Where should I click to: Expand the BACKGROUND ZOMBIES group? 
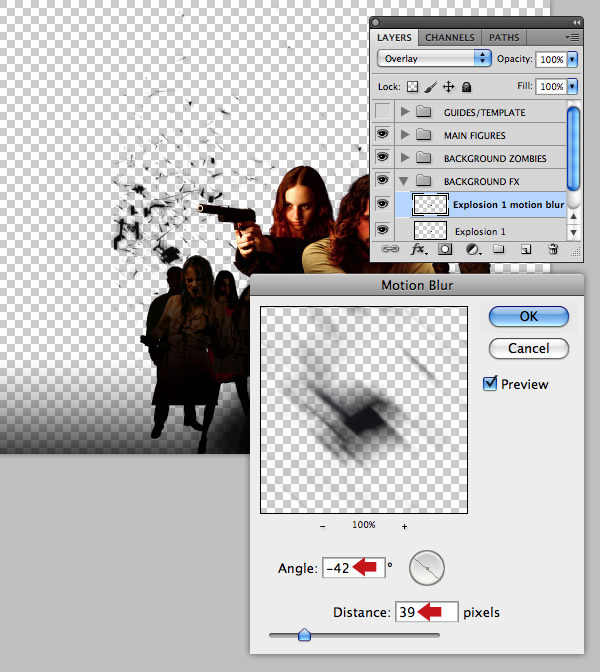(x=405, y=158)
